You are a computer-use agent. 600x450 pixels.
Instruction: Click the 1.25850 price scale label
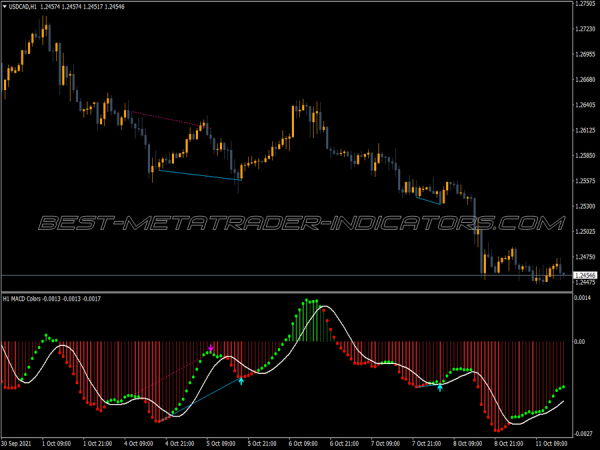point(585,156)
